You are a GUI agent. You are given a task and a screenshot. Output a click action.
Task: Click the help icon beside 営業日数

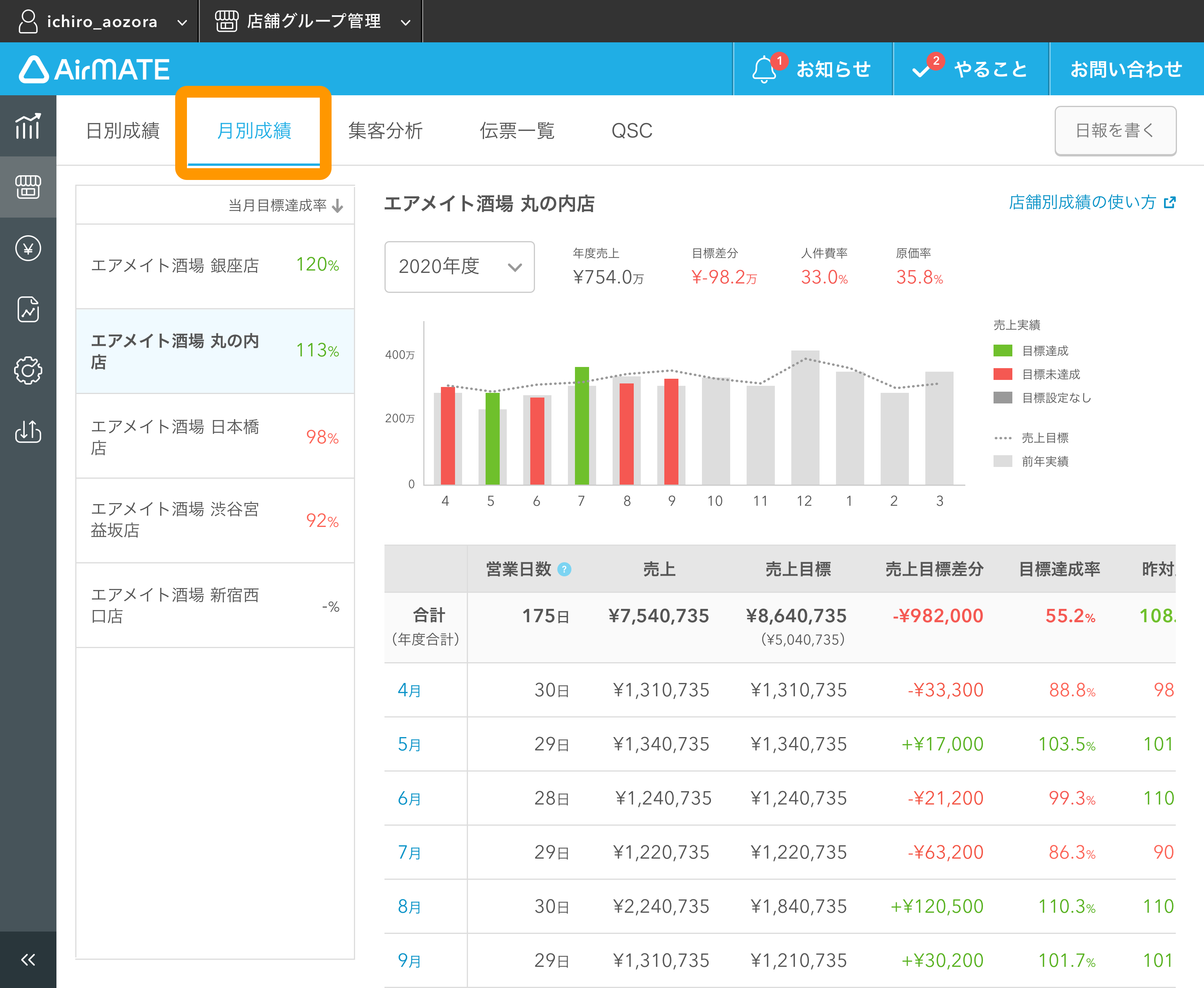(x=564, y=569)
